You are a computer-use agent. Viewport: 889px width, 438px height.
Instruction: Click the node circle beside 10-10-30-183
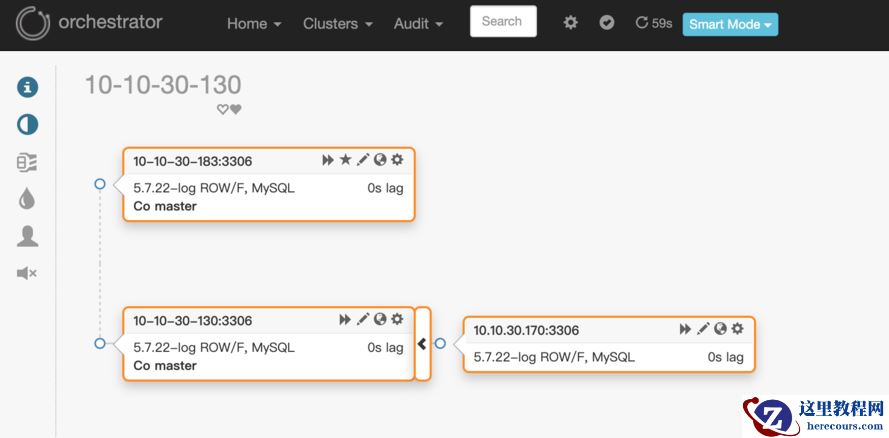click(x=100, y=184)
